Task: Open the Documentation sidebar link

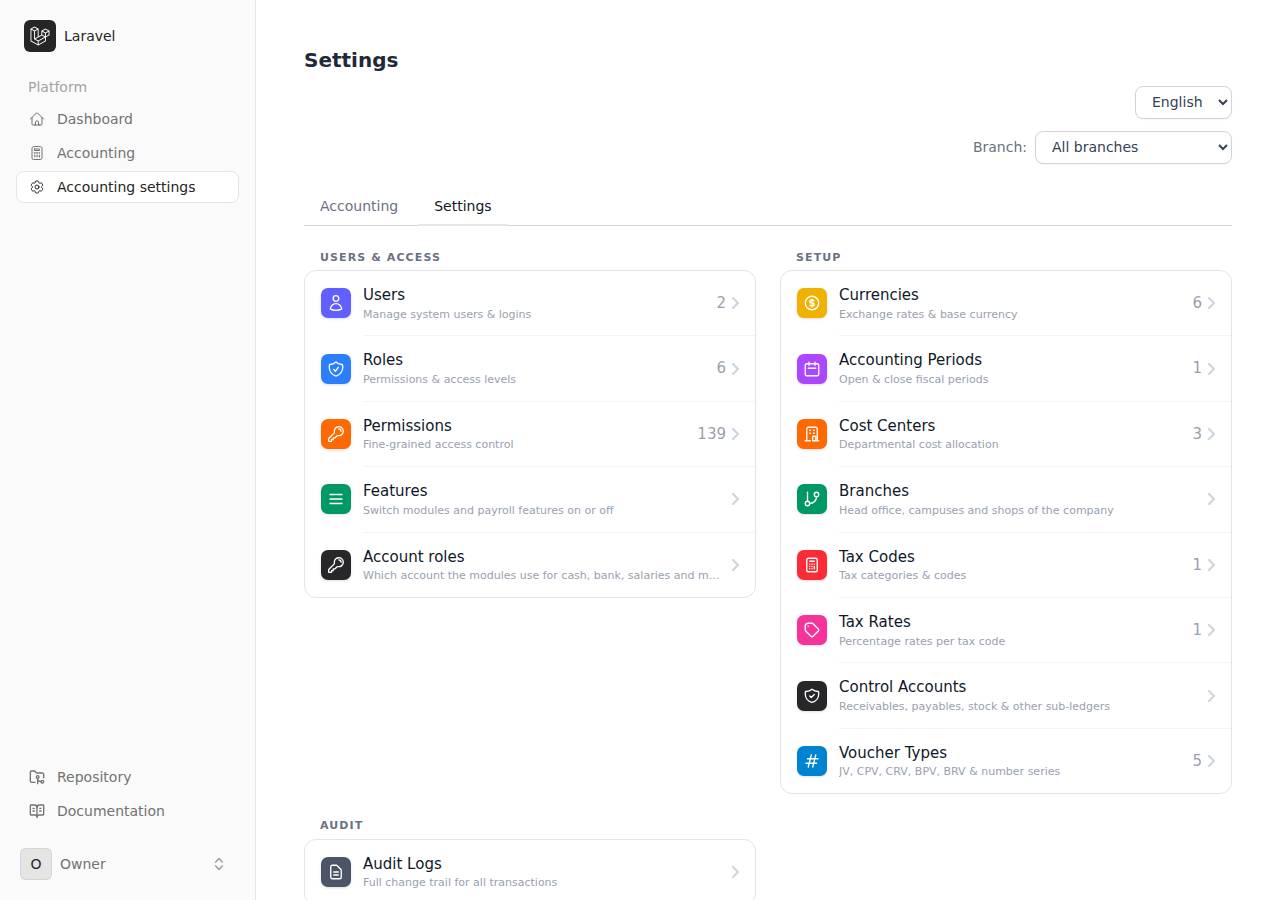Action: 127,811
